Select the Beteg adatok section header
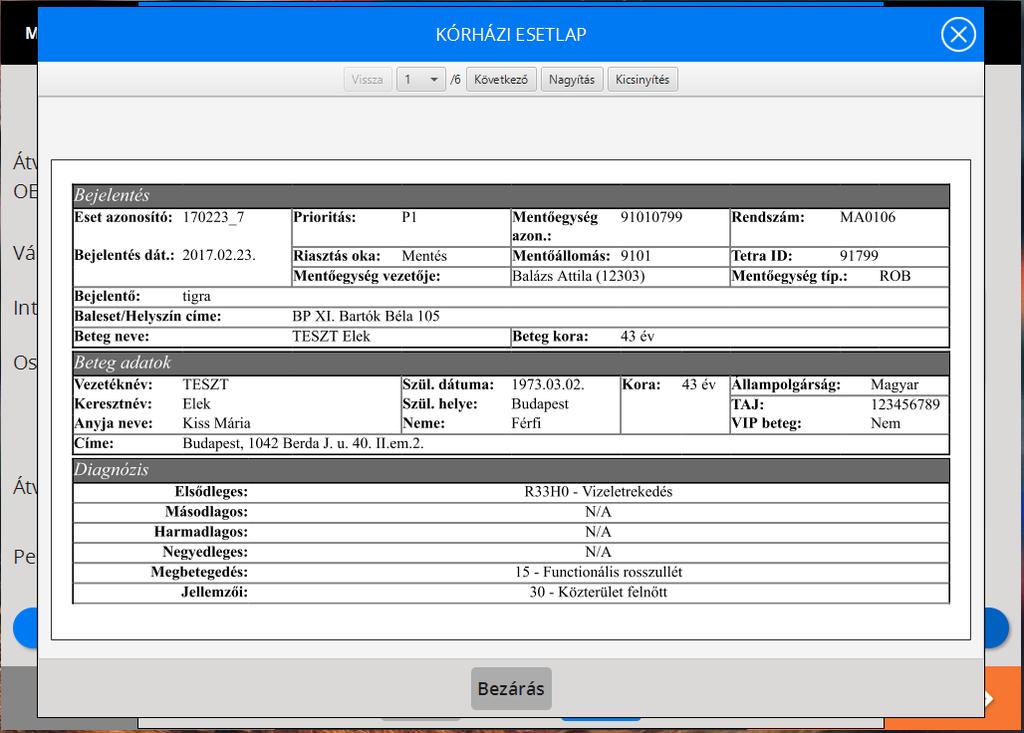 pos(511,363)
